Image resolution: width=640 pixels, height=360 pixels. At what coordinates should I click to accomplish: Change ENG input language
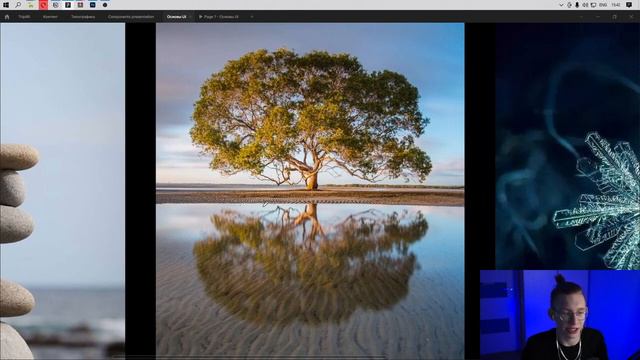click(x=603, y=5)
